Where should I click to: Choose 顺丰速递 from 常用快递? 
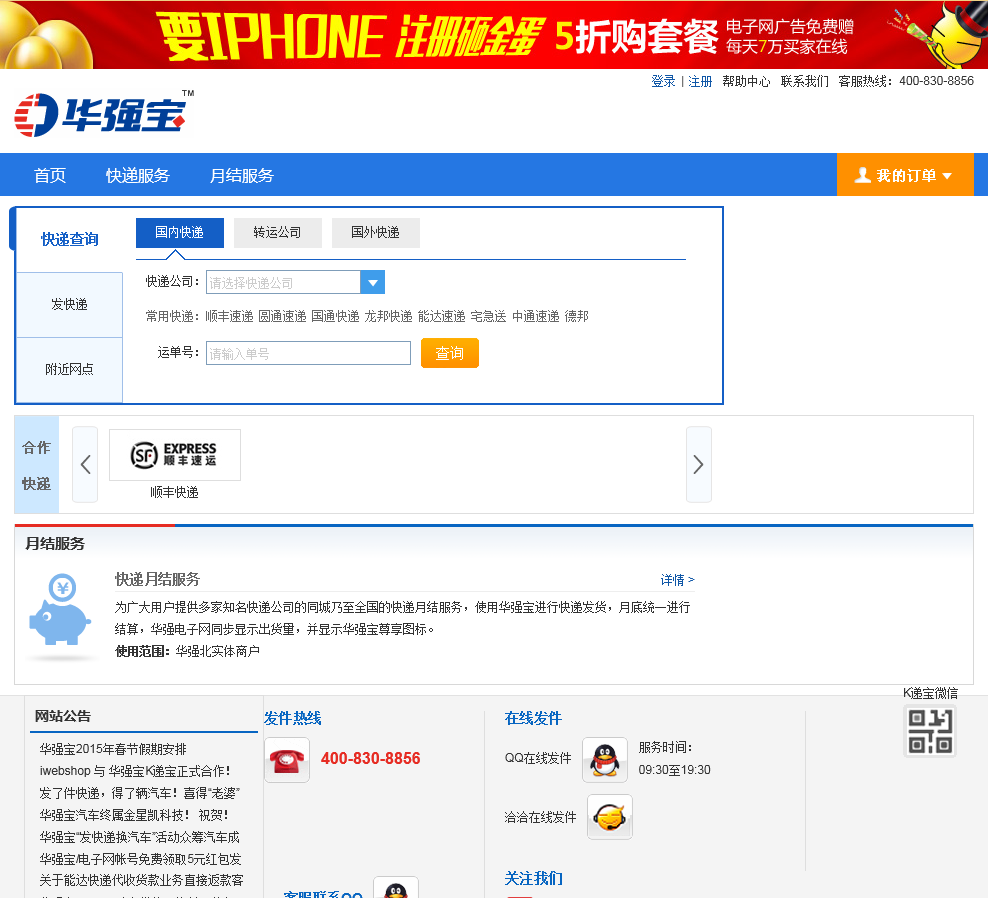(229, 316)
